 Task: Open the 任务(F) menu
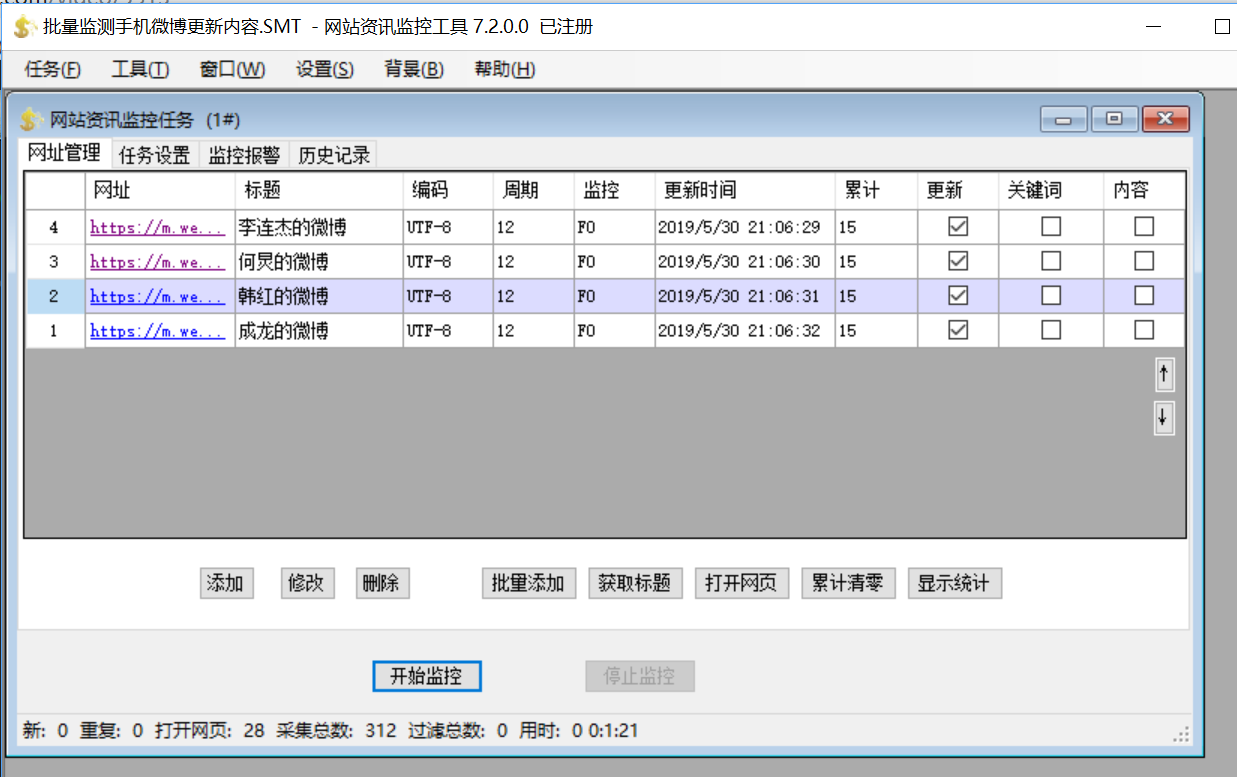point(53,69)
